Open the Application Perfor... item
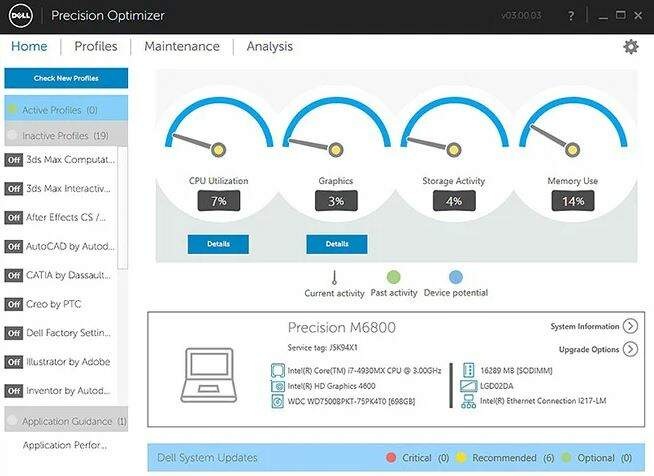654x476 pixels. [65, 445]
